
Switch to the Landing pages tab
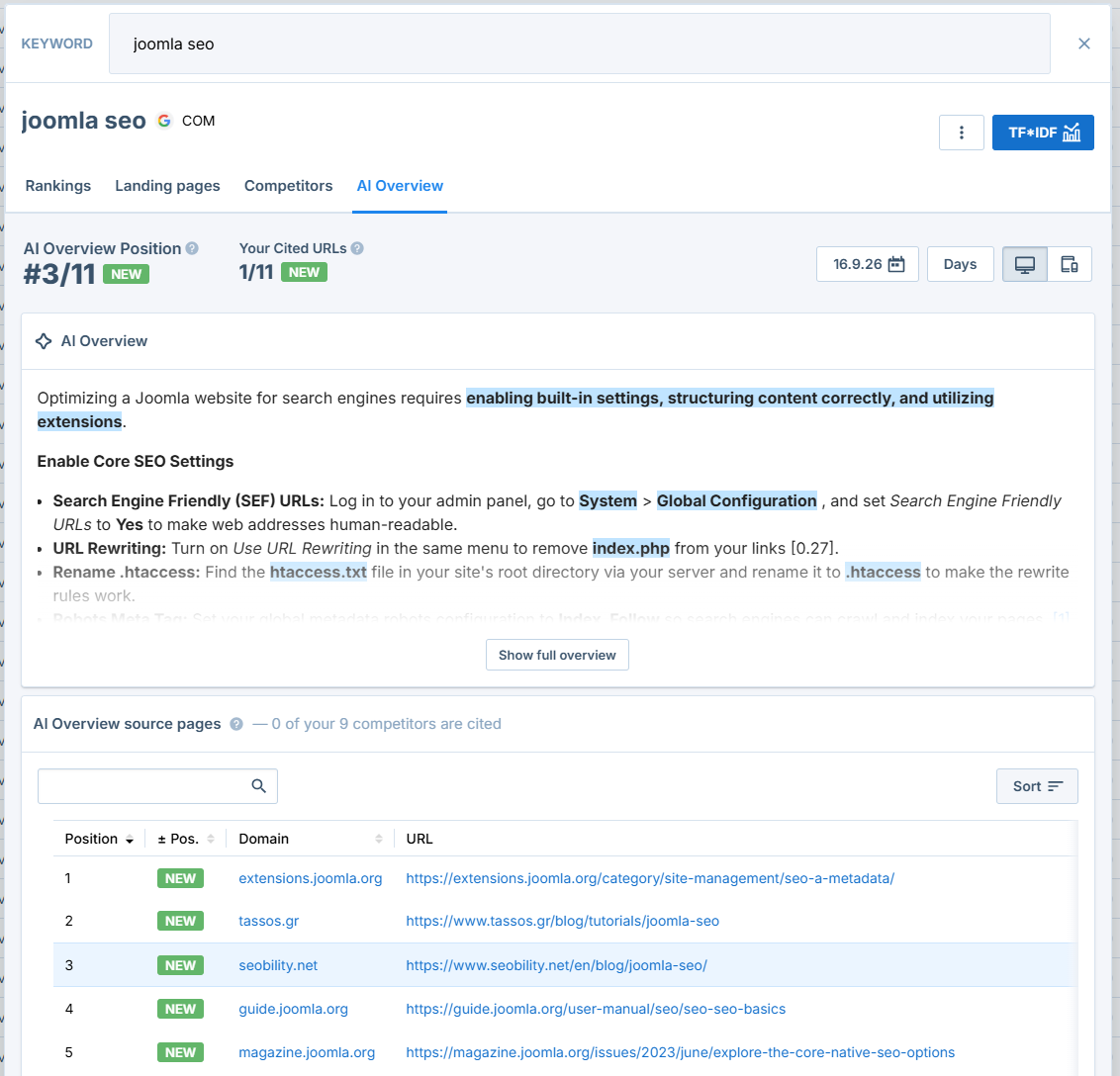168,186
